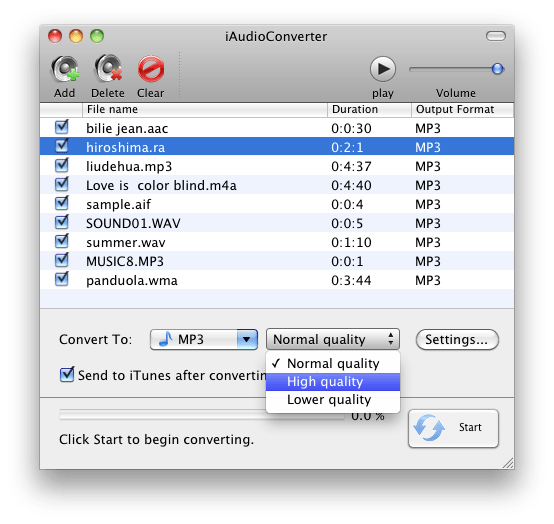Image resolution: width=554 pixels, height=524 pixels.
Task: Select the MUSIC8.MP3 file name
Action: pyautogui.click(x=125, y=262)
